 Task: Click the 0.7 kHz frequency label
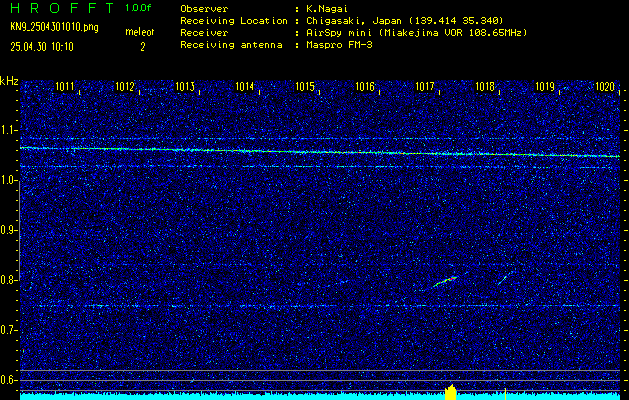pyautogui.click(x=8, y=330)
